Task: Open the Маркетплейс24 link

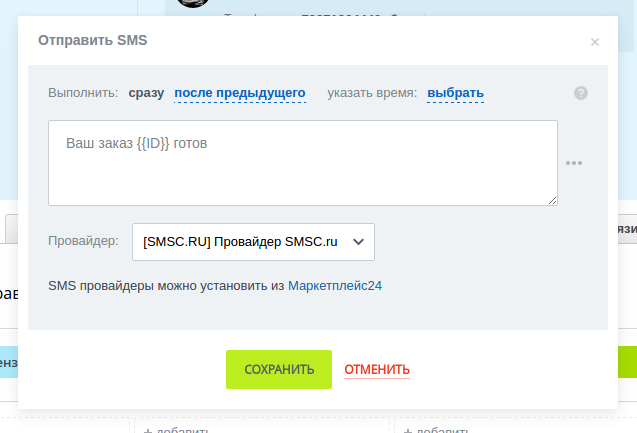Action: click(335, 286)
